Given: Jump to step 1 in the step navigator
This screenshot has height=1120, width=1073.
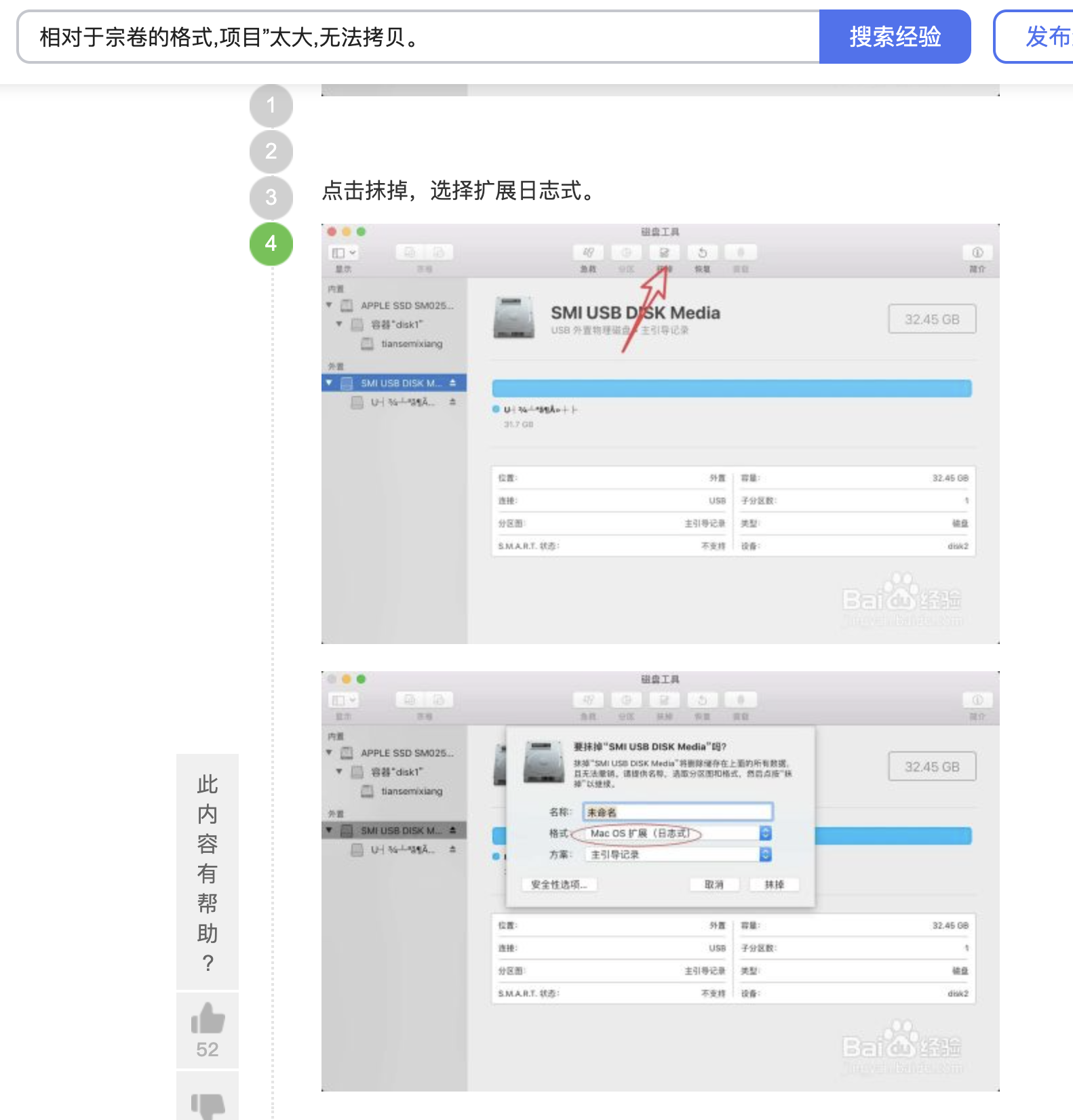Looking at the screenshot, I should click(x=271, y=106).
